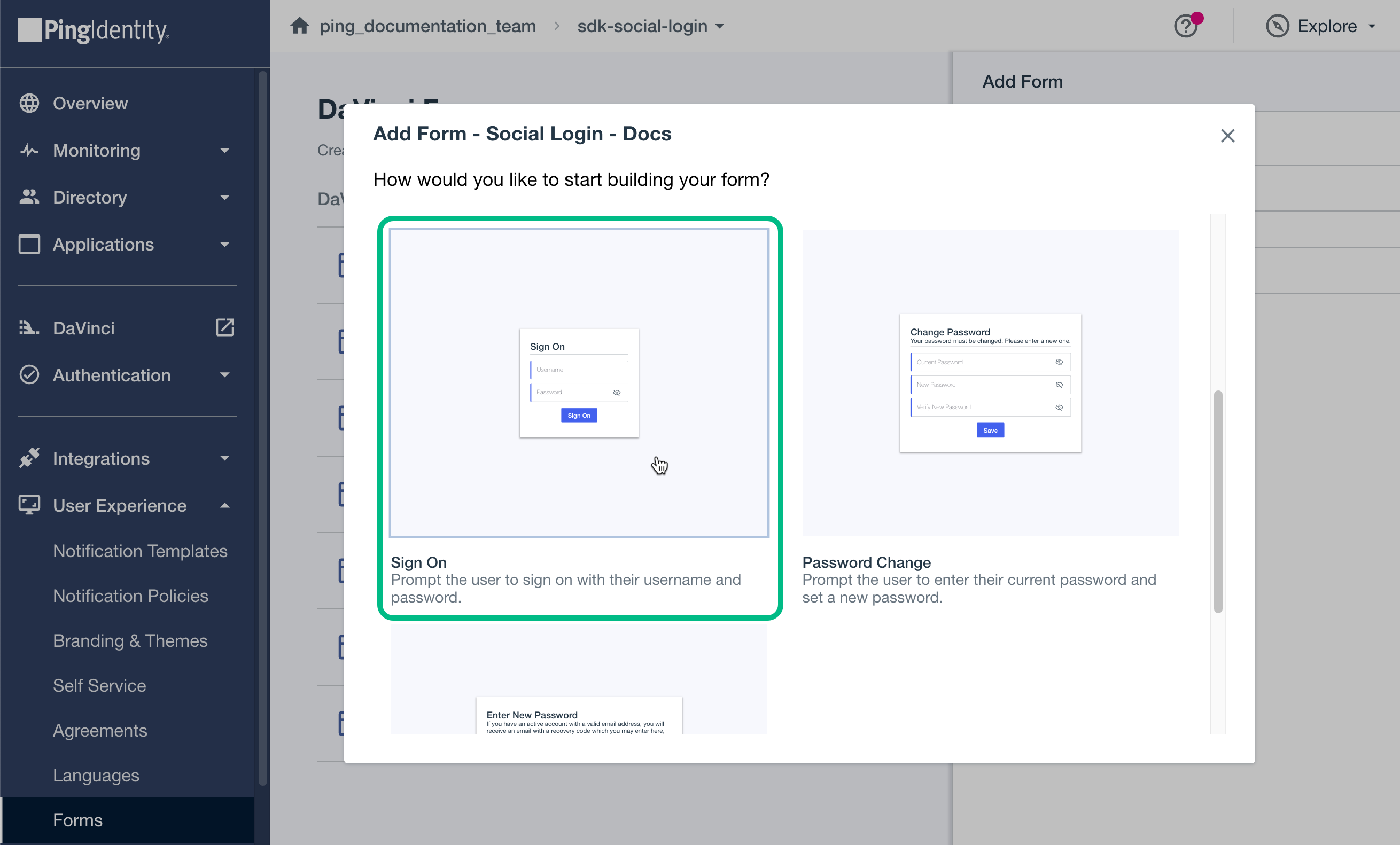The image size is (1400, 845).
Task: Click the Directory people icon
Action: click(29, 197)
